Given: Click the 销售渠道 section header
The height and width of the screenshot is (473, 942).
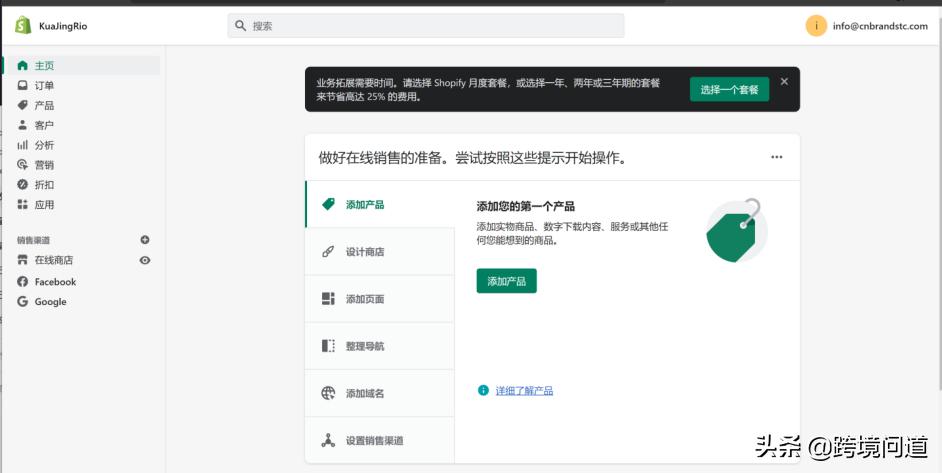Looking at the screenshot, I should (x=34, y=240).
